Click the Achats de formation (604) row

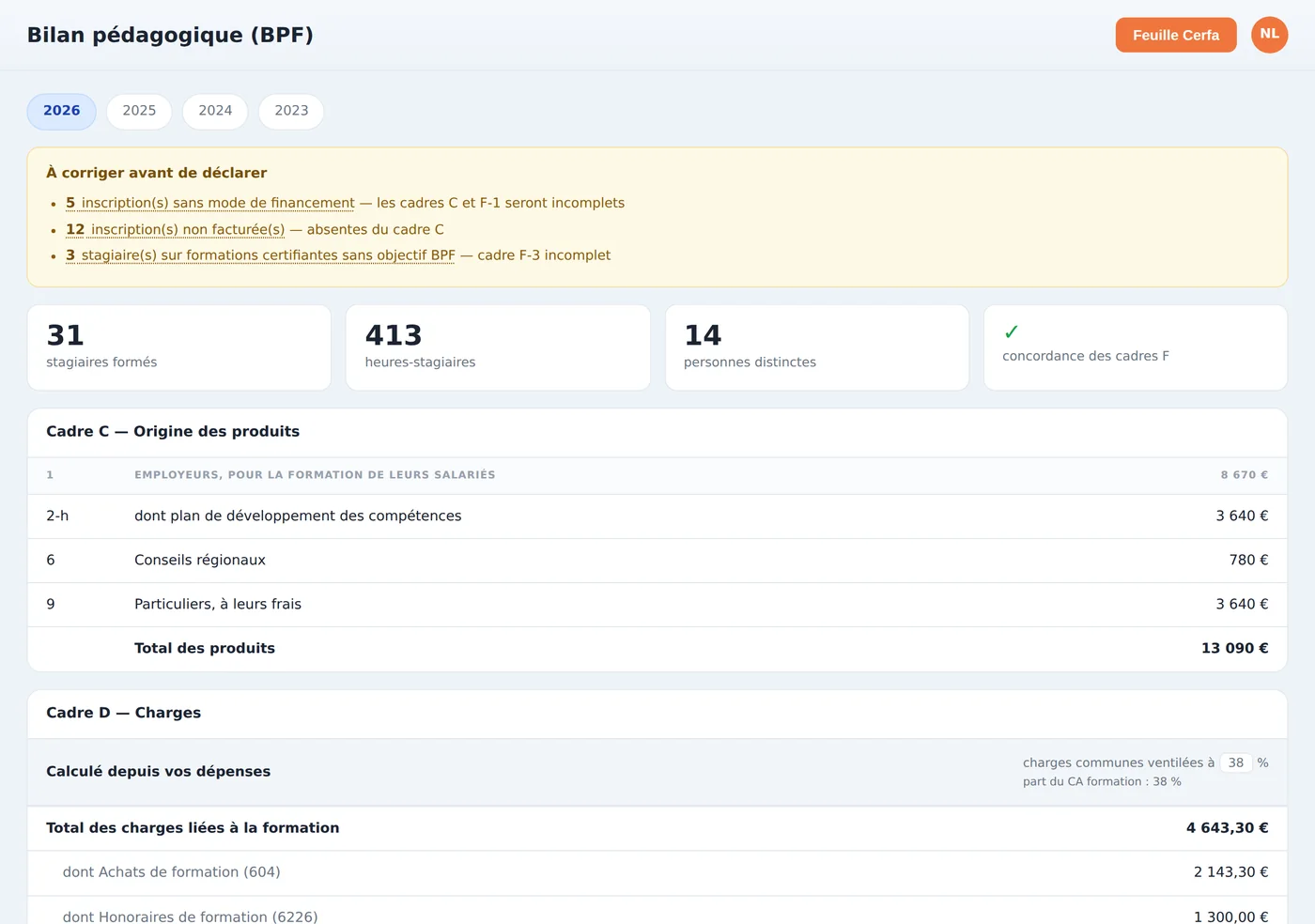[657, 872]
